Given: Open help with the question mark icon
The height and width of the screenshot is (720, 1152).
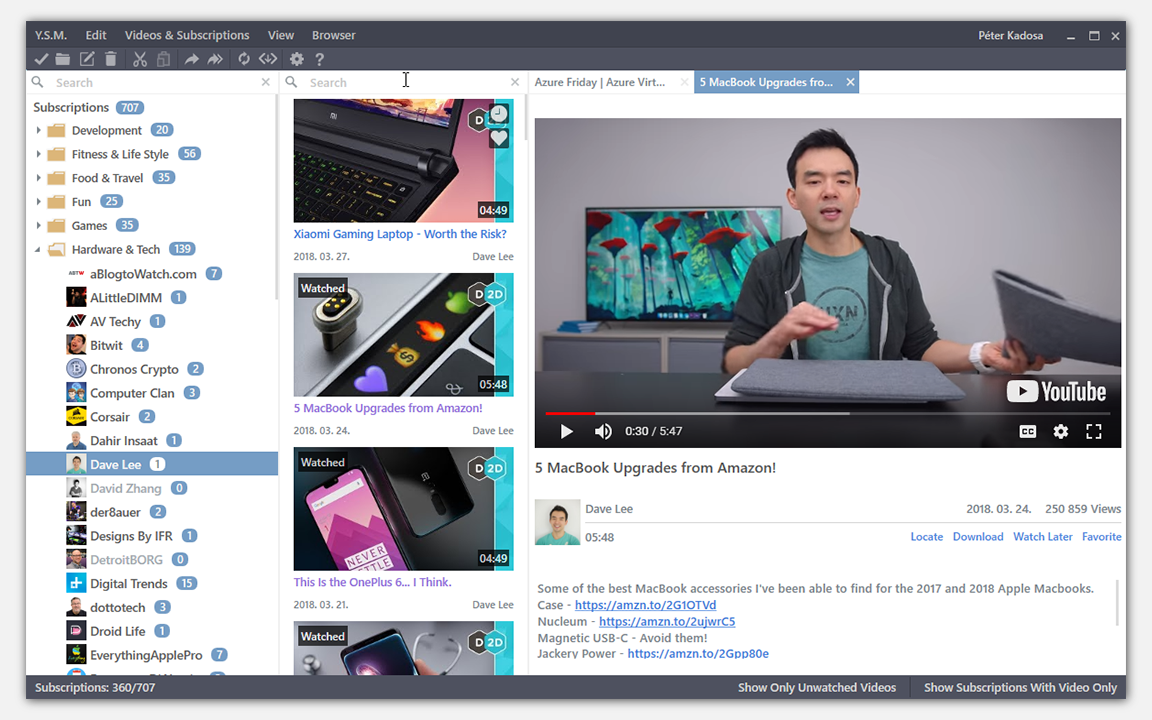Looking at the screenshot, I should 320,59.
